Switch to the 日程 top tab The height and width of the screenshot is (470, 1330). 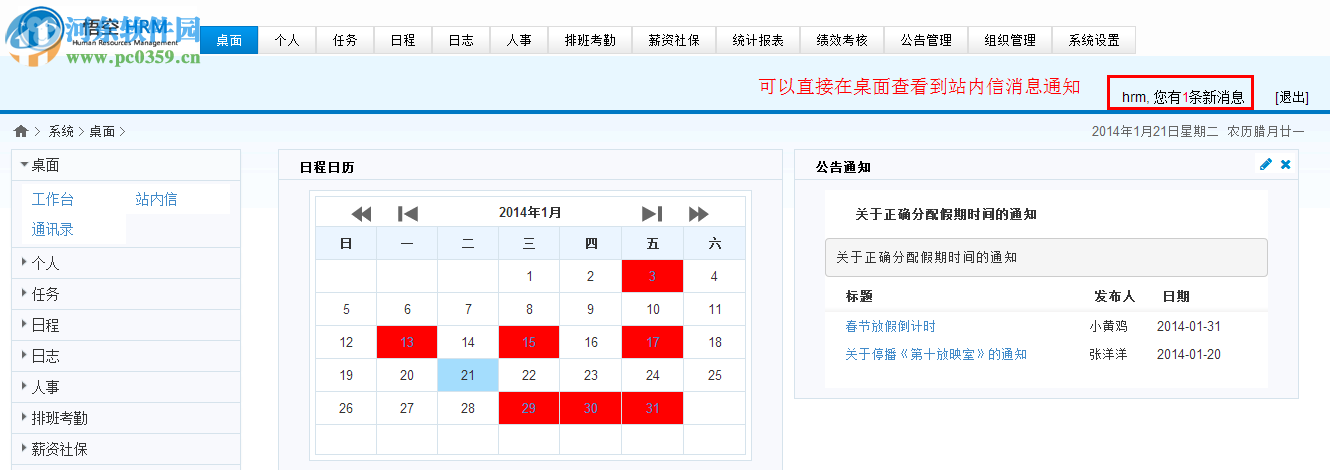403,40
